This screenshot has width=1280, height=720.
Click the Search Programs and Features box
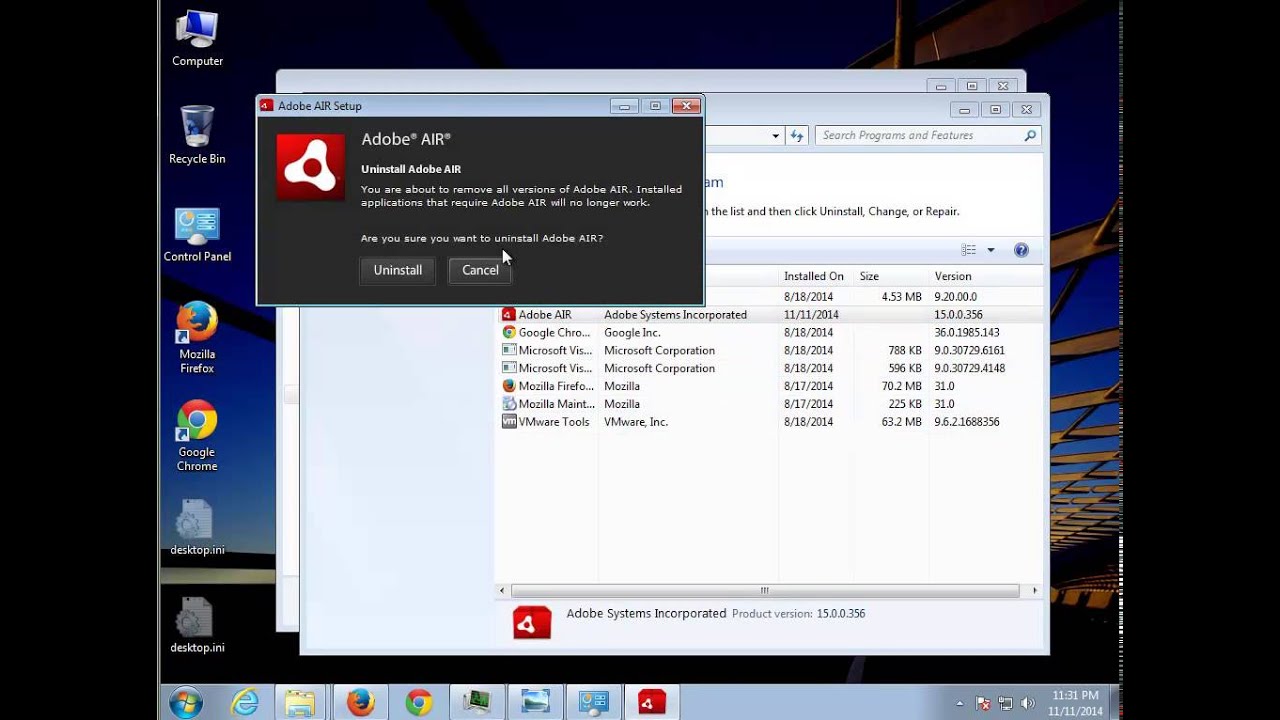928,136
